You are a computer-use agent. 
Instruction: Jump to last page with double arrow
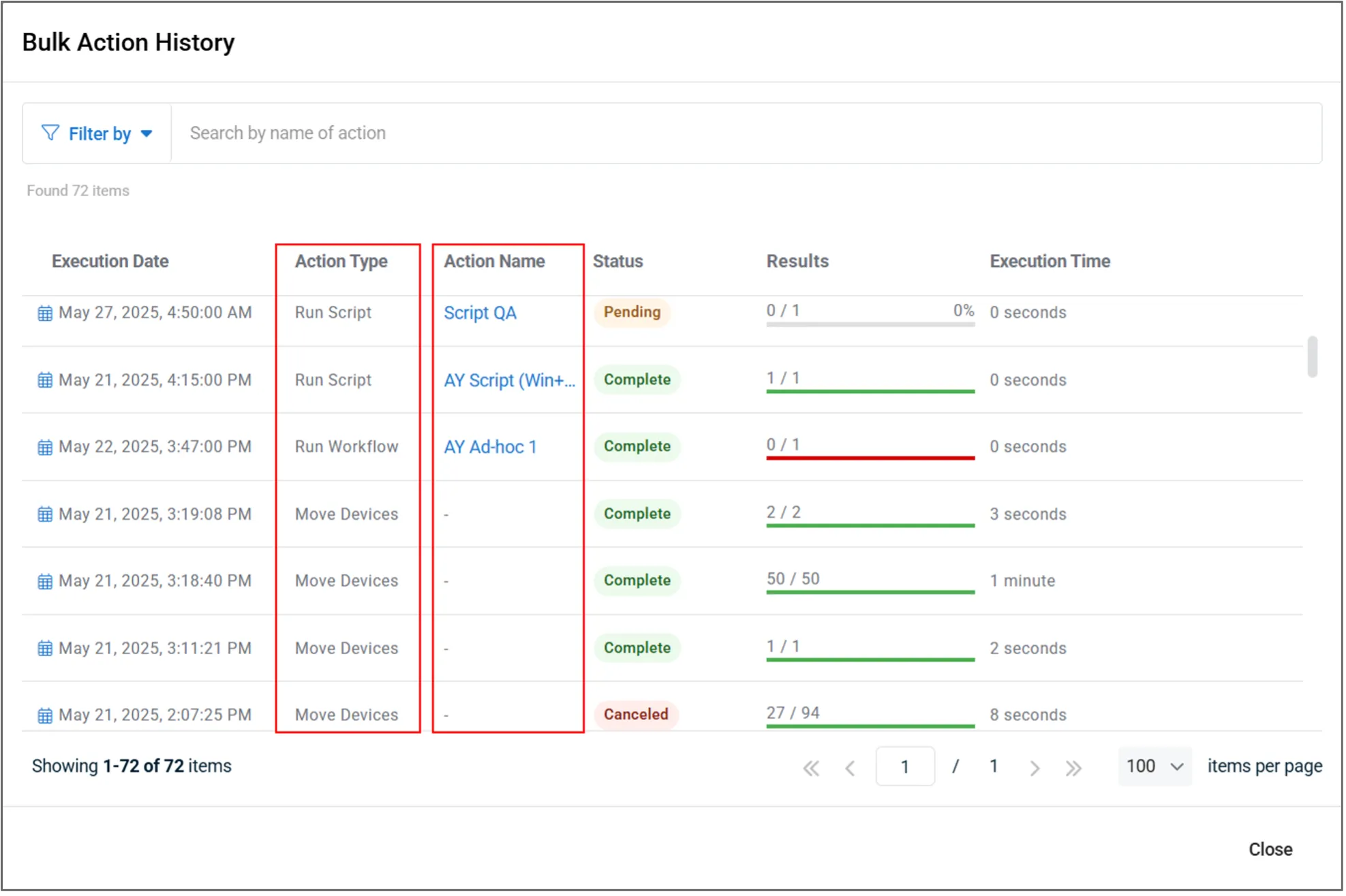point(1073,768)
